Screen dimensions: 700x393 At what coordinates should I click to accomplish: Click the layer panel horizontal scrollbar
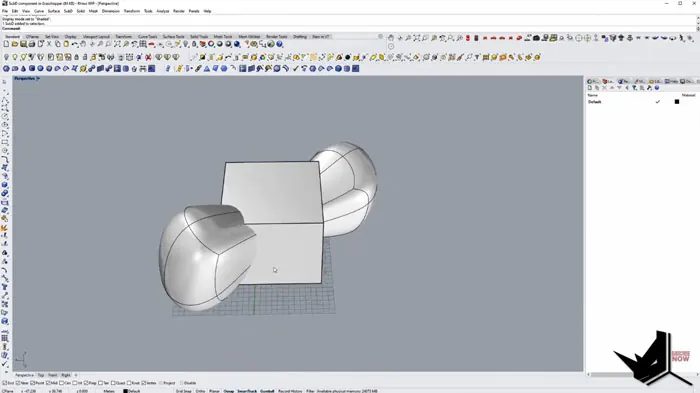tap(643, 374)
